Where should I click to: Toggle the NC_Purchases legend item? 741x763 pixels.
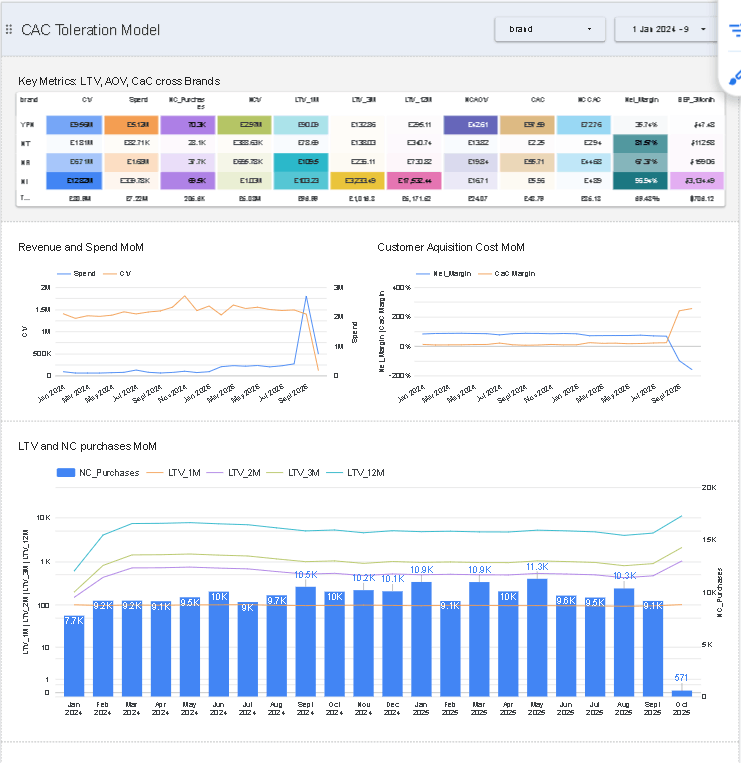[98, 472]
